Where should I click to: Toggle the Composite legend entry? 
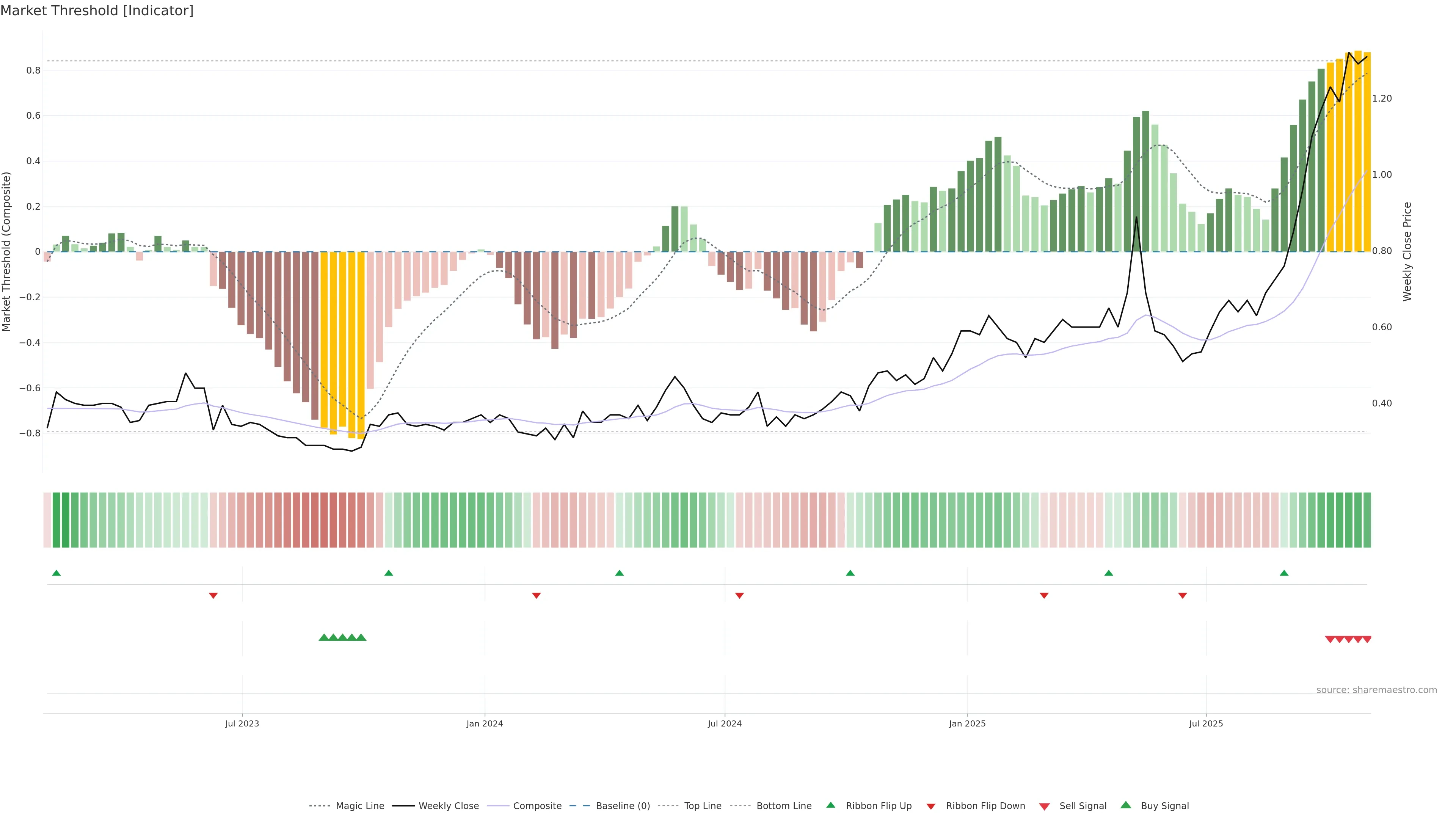click(x=537, y=806)
